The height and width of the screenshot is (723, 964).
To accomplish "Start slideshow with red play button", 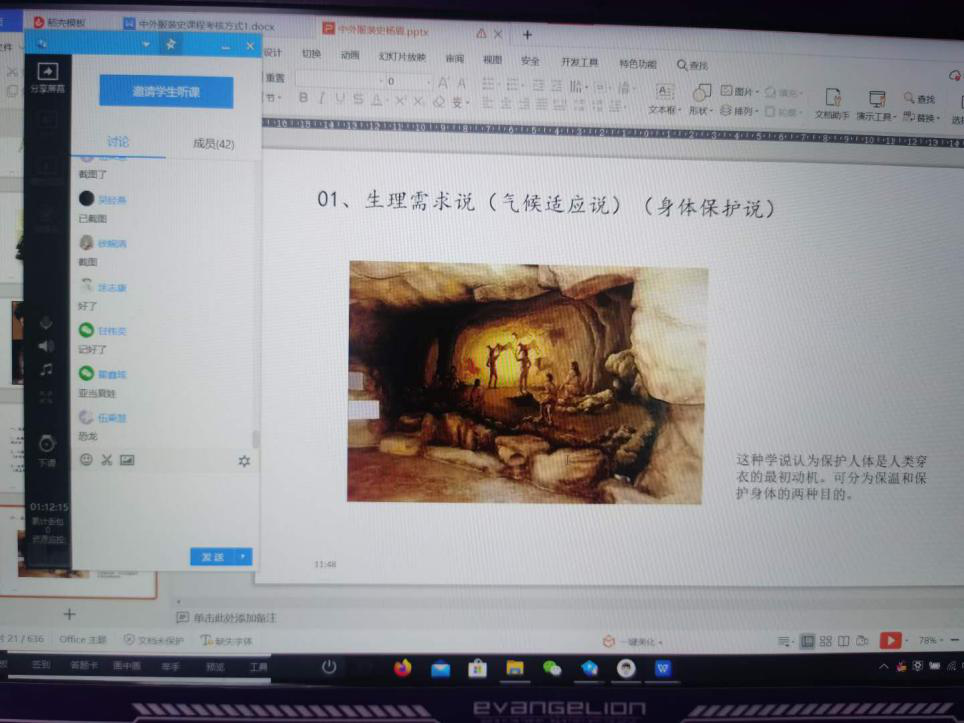I will (x=890, y=640).
